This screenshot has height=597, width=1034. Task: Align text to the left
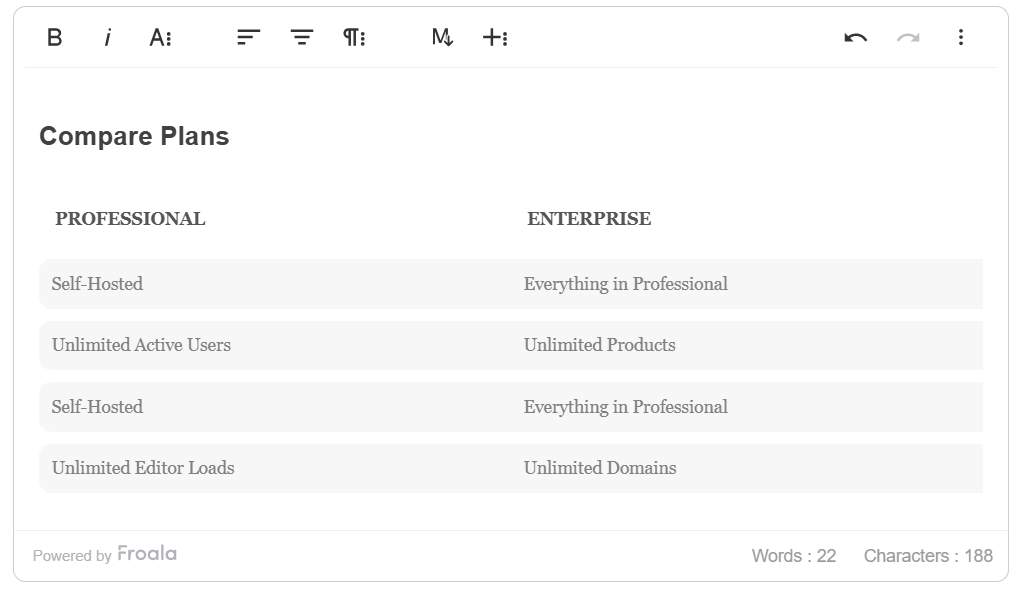(248, 38)
